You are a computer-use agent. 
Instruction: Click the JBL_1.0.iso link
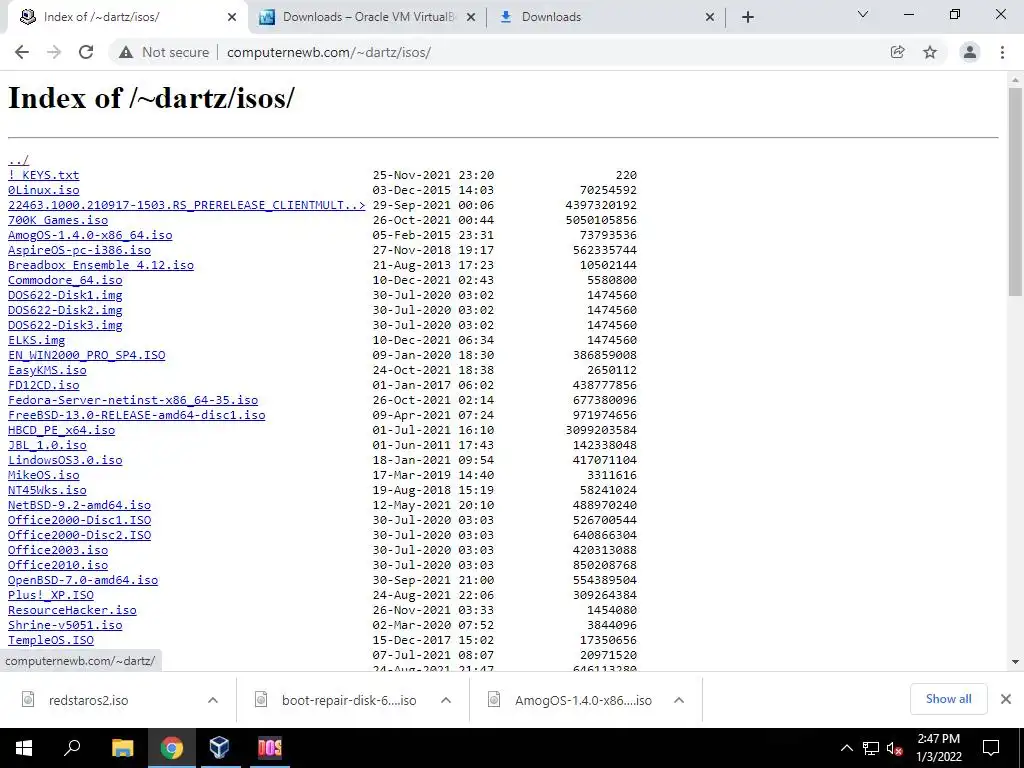pyautogui.click(x=47, y=445)
